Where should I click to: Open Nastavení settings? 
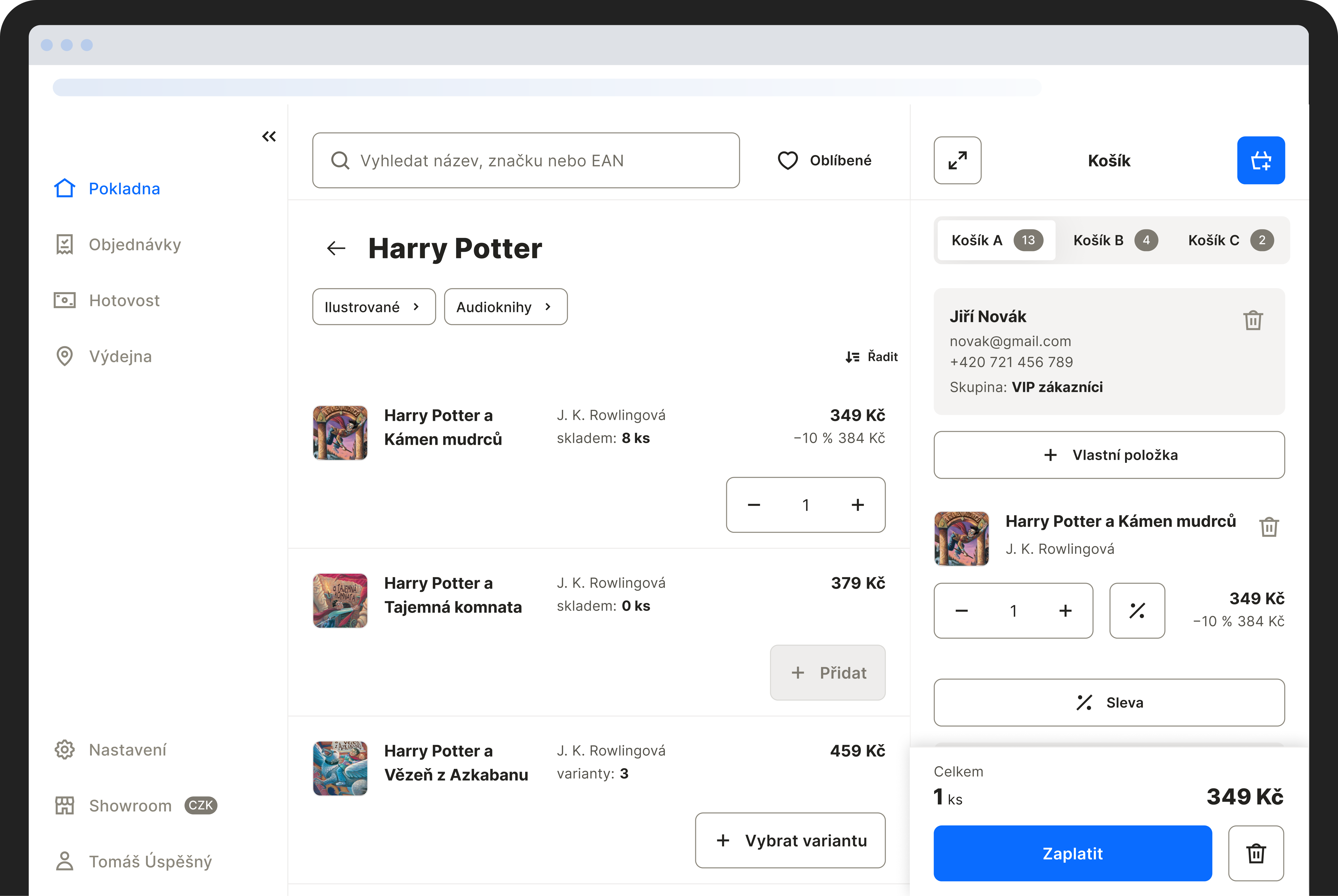coord(110,750)
